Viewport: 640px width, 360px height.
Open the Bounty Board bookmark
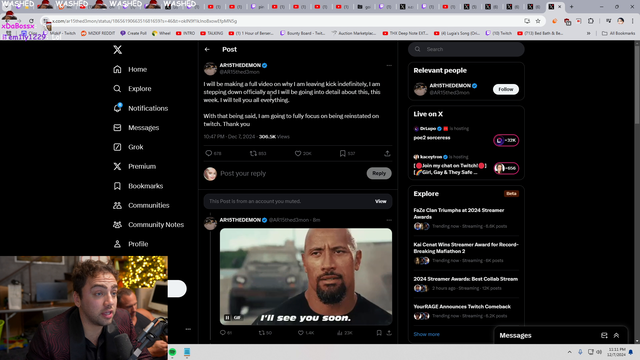pos(302,33)
